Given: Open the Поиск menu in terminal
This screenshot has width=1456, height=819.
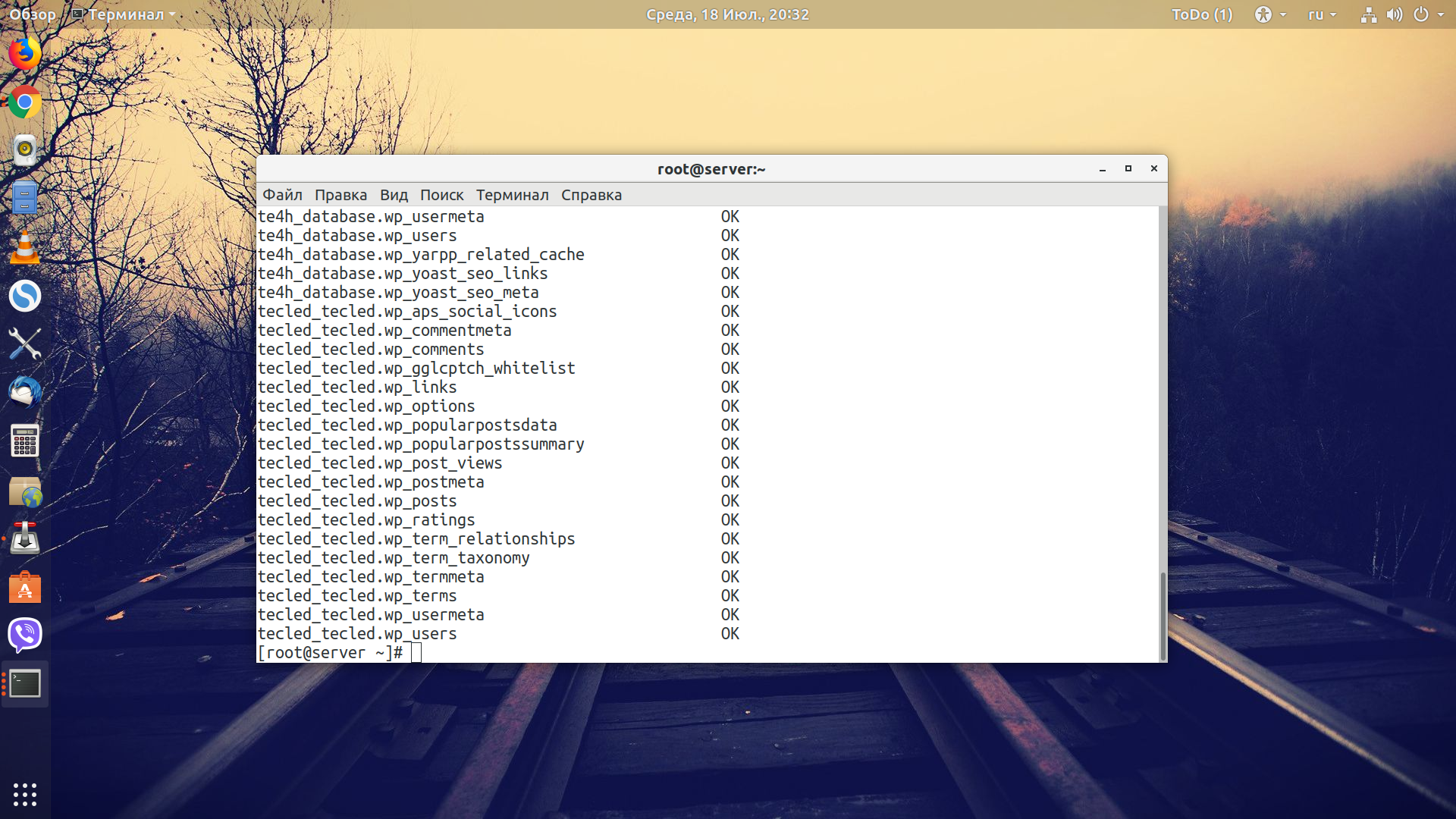Looking at the screenshot, I should 441,195.
